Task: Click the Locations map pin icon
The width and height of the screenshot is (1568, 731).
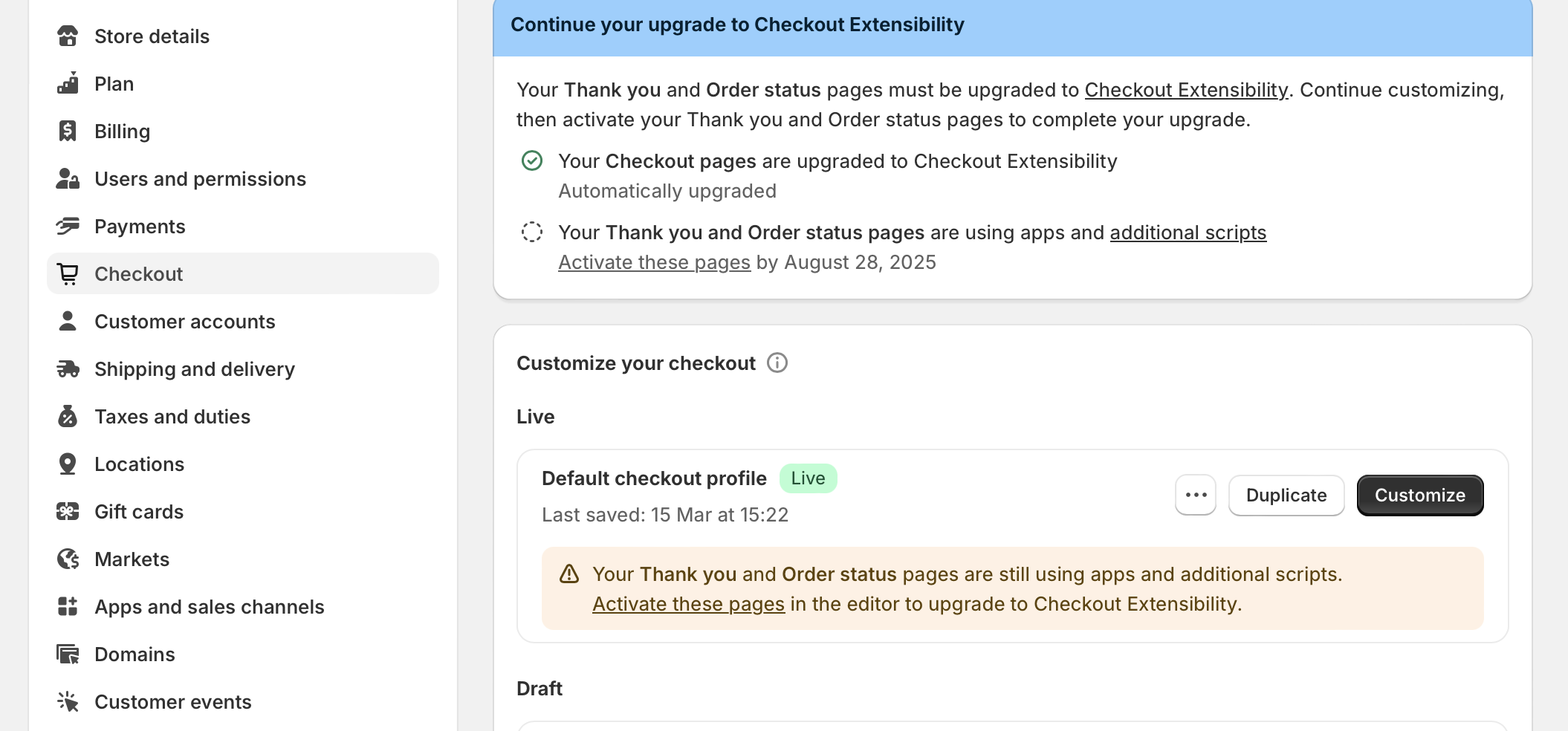Action: [68, 464]
